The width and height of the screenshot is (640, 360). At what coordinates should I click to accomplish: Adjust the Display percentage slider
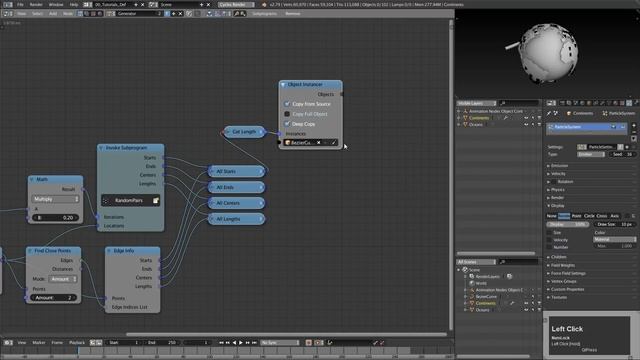pyautogui.click(x=568, y=224)
